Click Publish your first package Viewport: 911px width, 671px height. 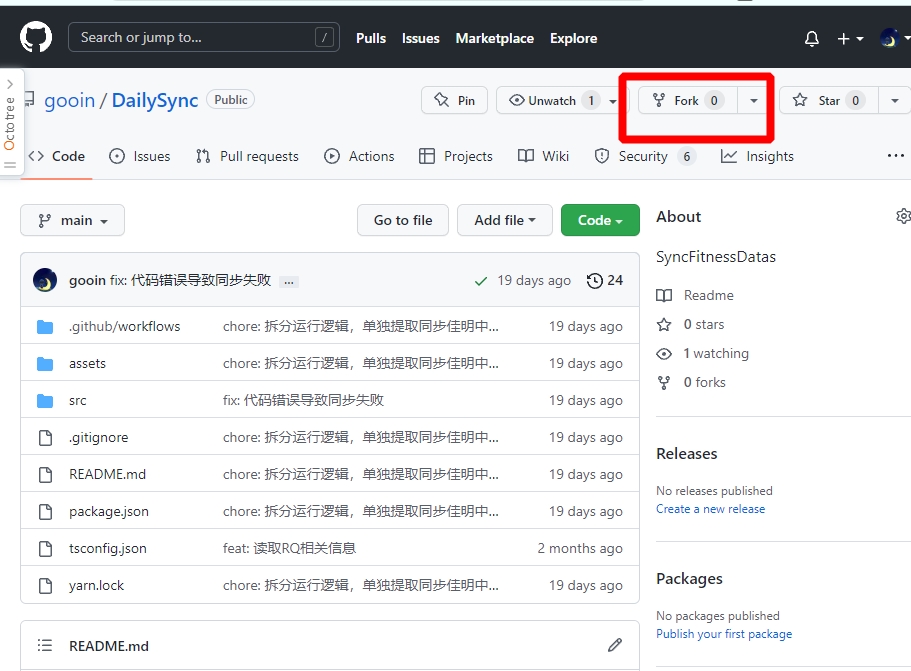tap(724, 634)
